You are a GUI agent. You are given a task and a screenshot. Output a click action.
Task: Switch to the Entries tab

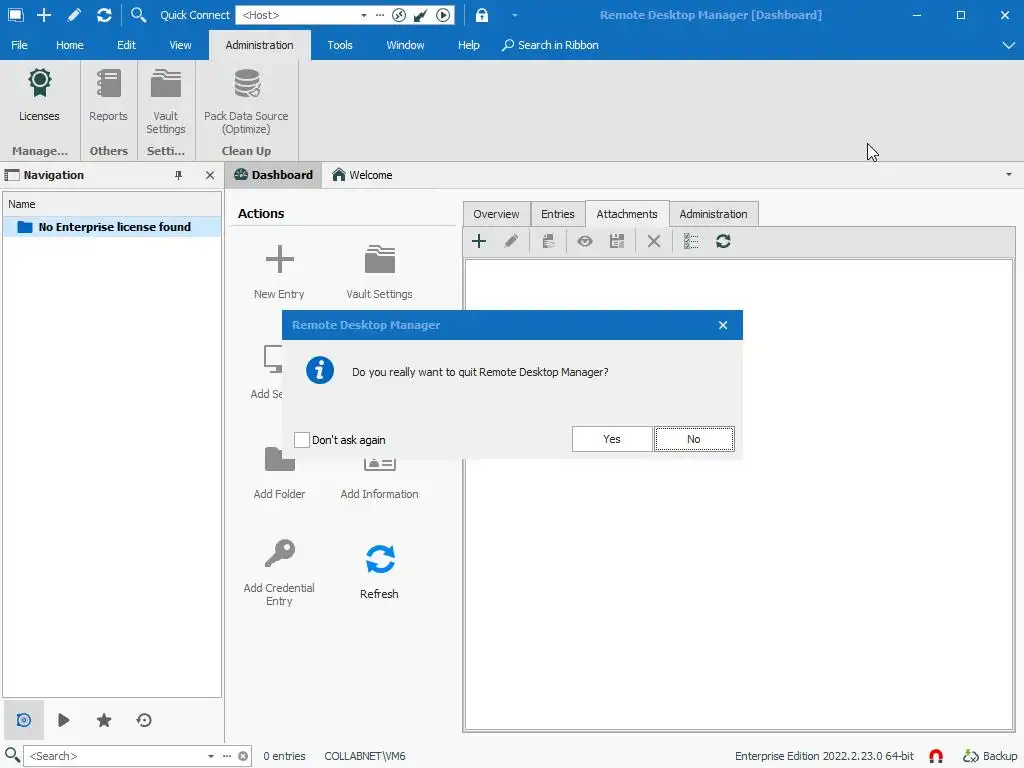558,214
